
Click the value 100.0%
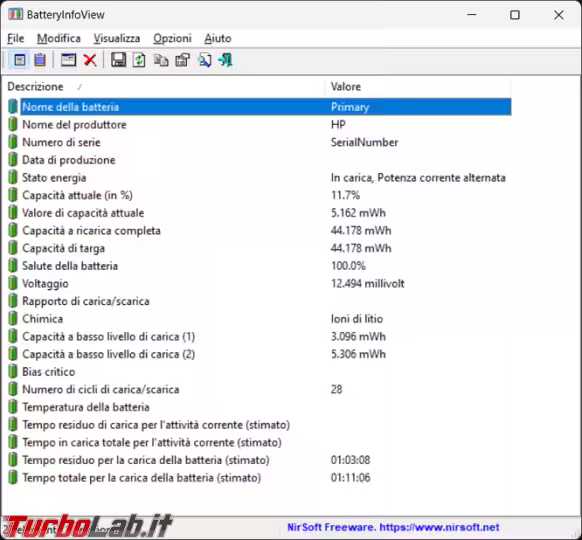tap(348, 266)
